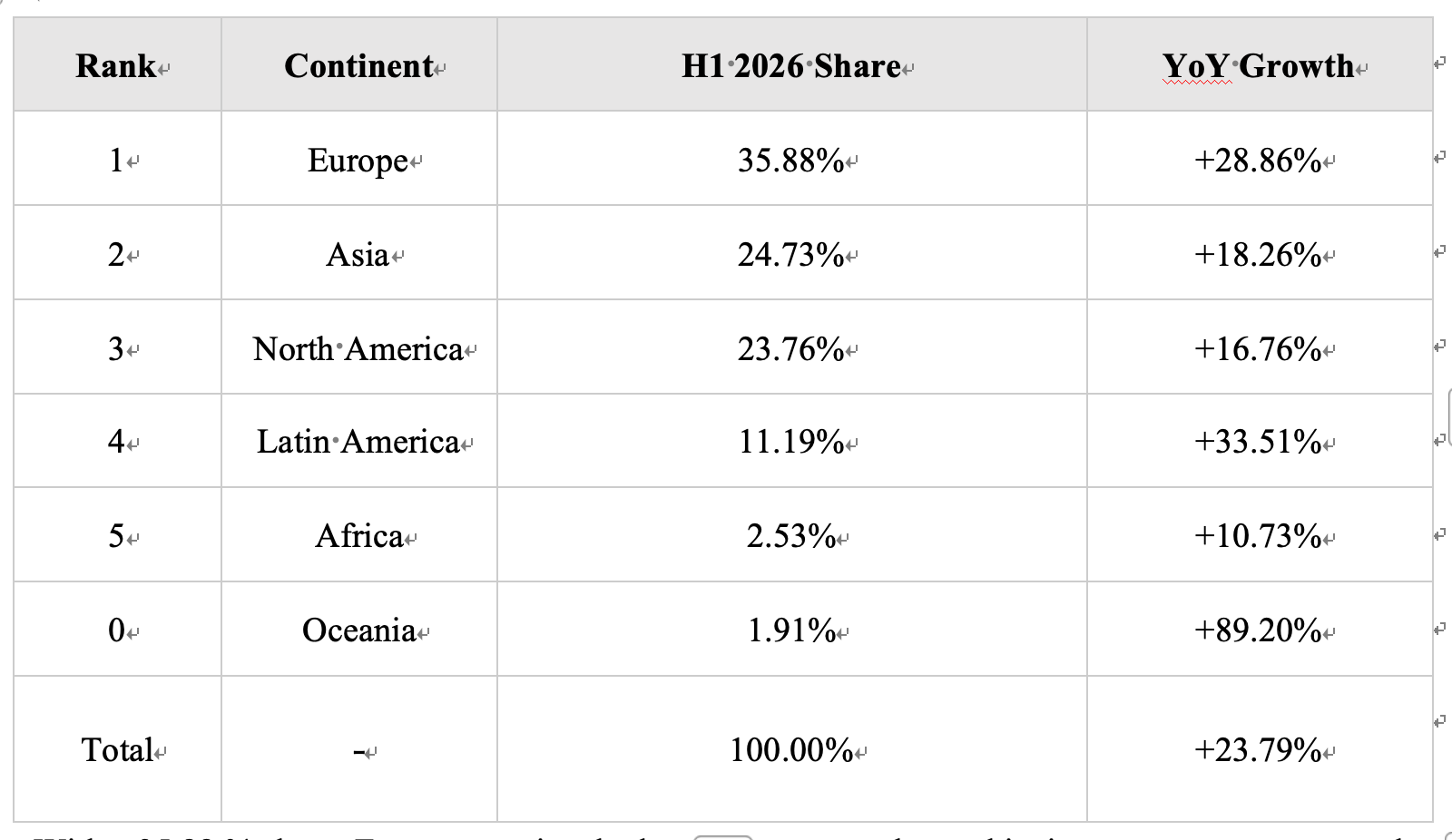Click the Continent column header
Viewport: 1452px width, 840px height.
[x=359, y=66]
